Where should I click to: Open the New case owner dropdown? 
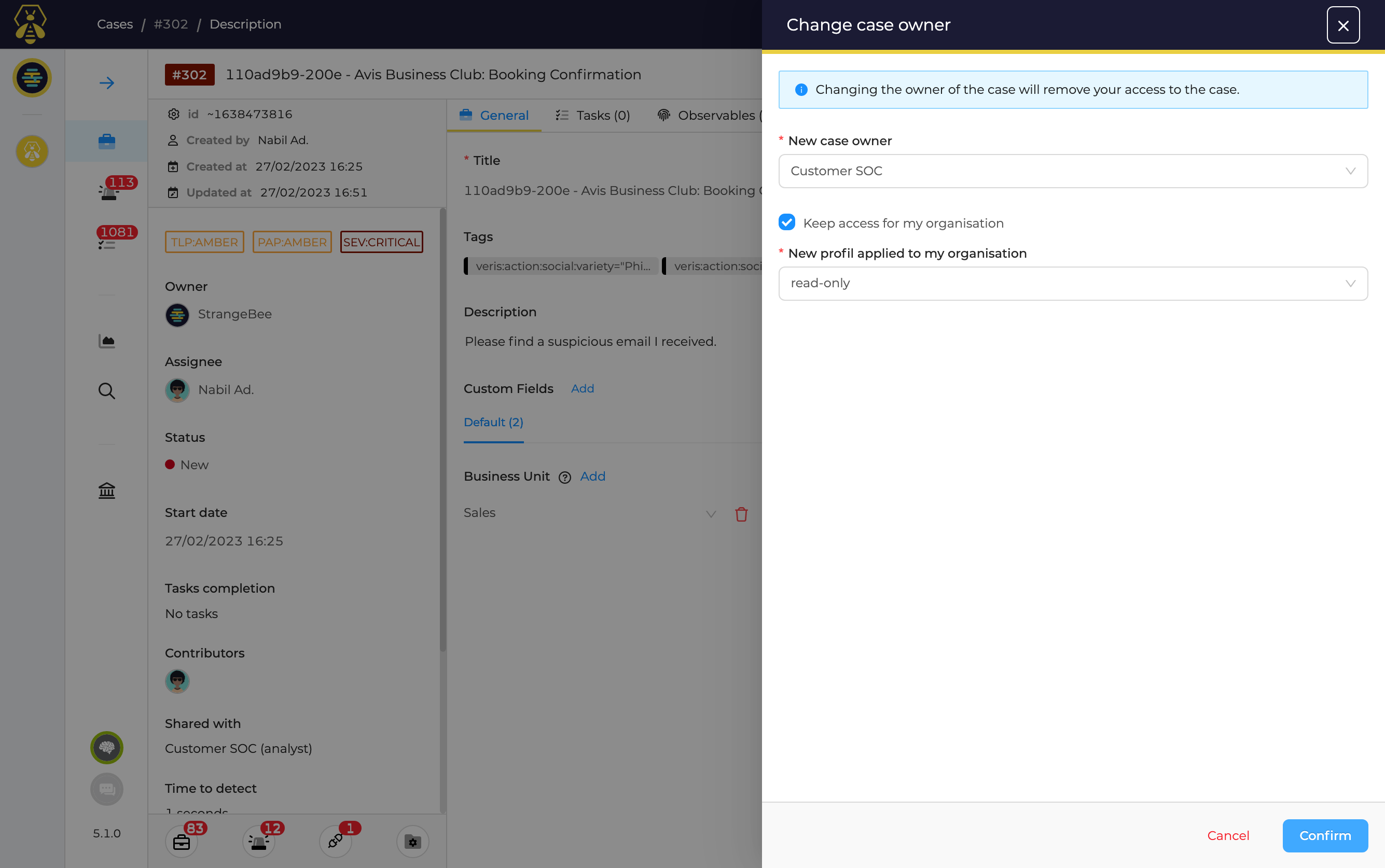point(1073,171)
